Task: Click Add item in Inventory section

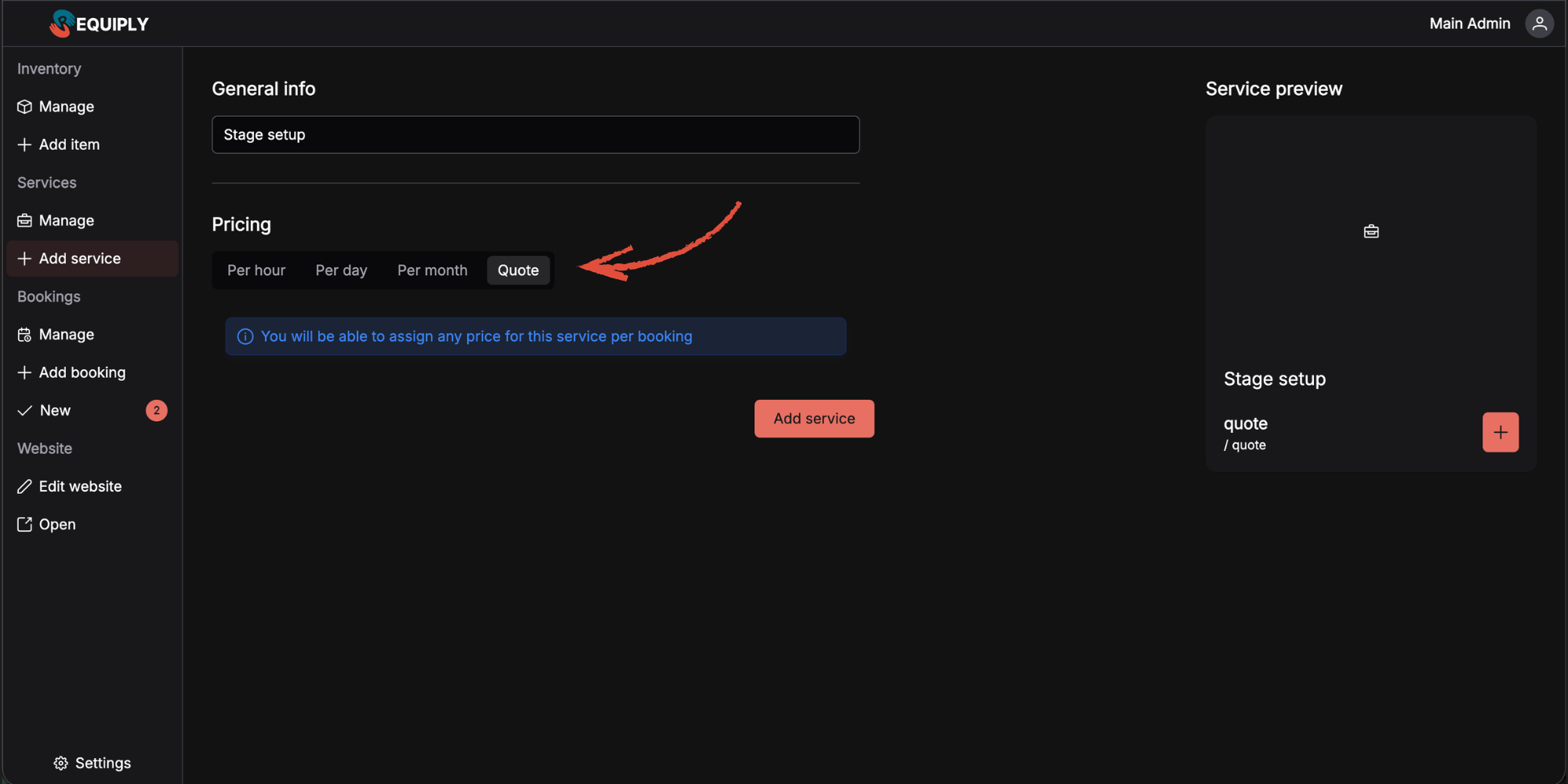Action: click(69, 144)
